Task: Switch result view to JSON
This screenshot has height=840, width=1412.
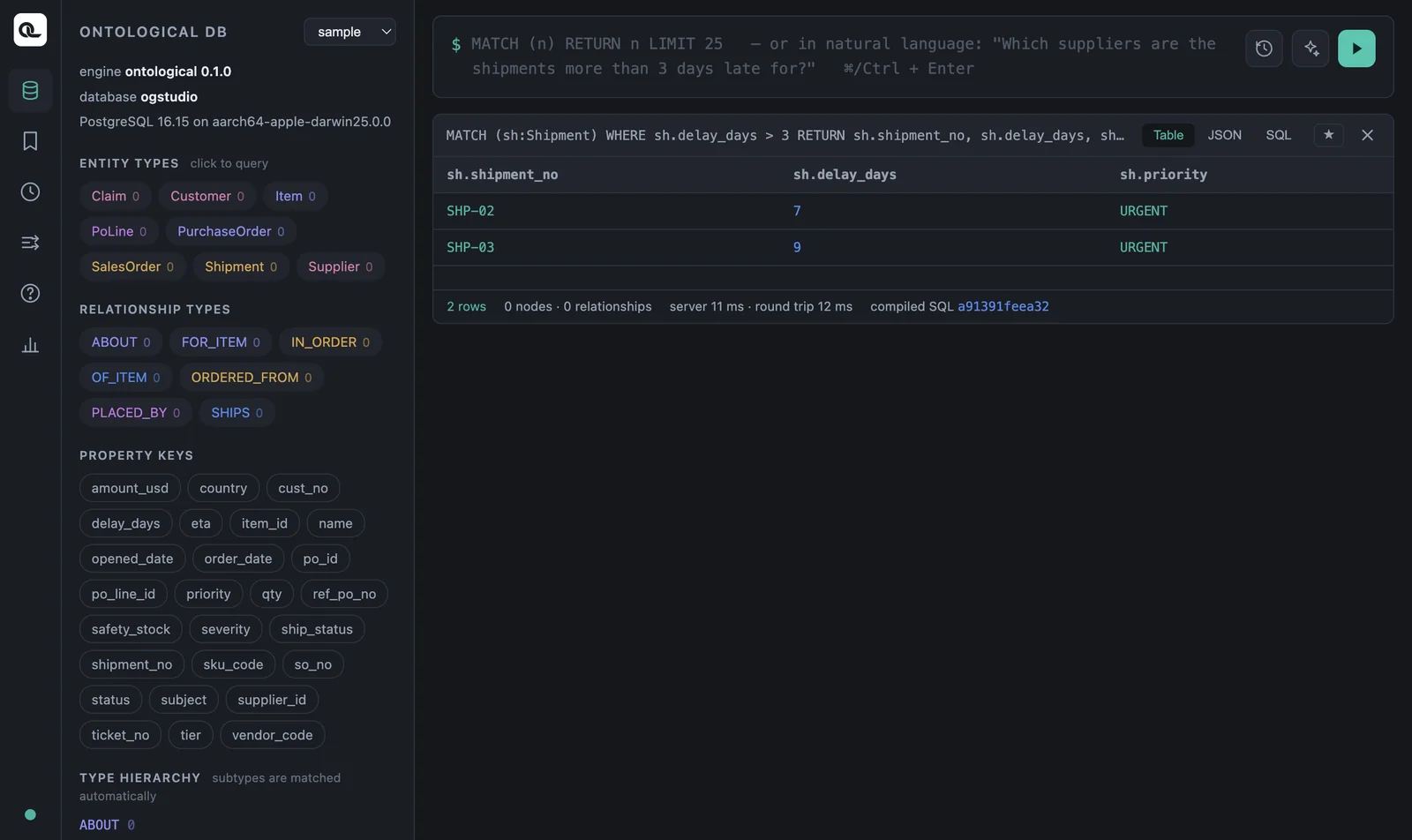Action: [1224, 135]
